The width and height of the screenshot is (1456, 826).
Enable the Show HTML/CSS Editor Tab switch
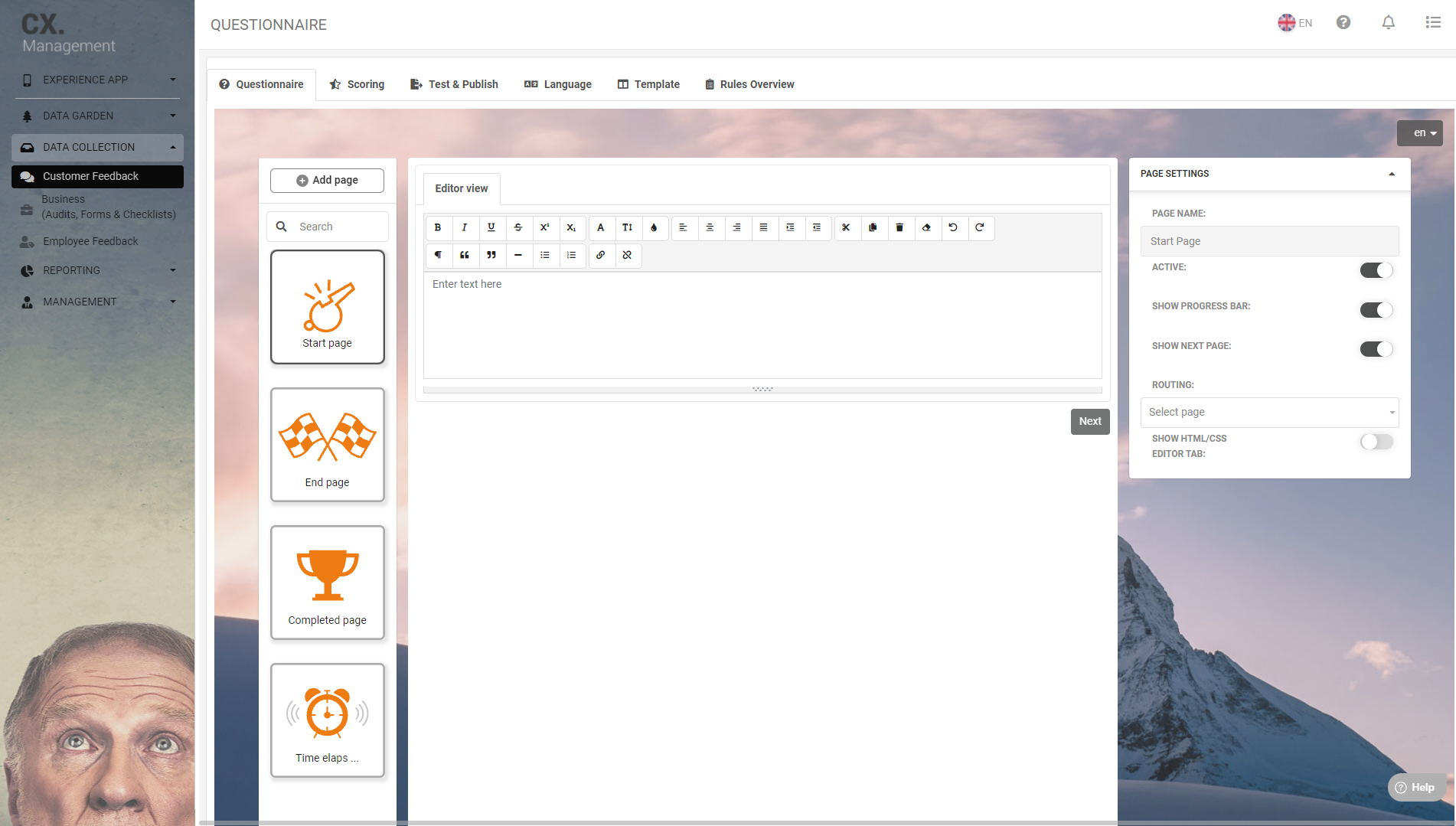coord(1376,442)
